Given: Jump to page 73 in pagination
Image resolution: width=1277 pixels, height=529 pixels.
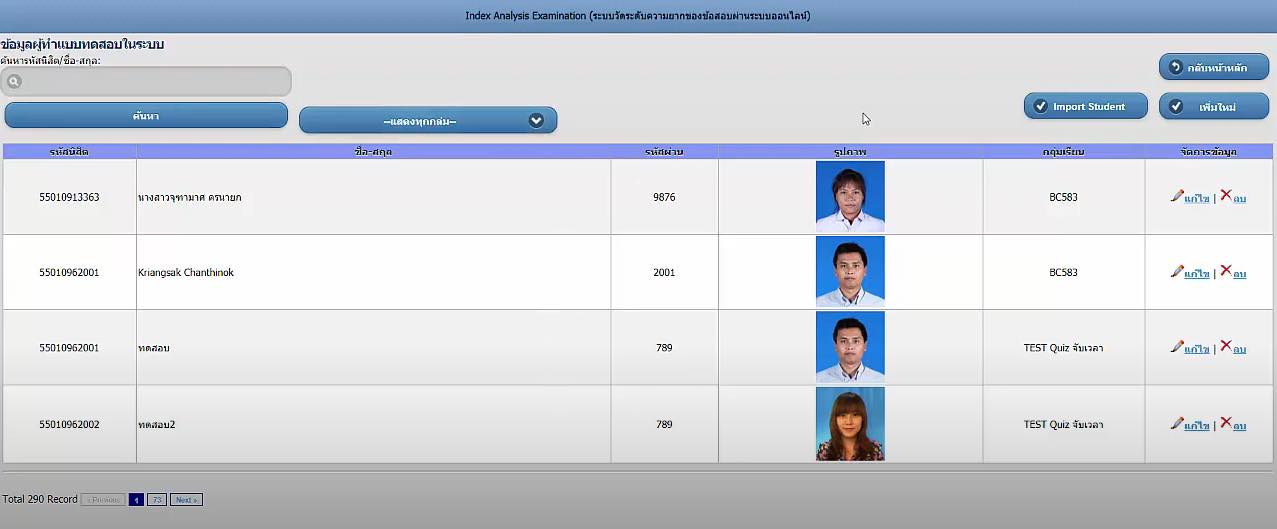Looking at the screenshot, I should pos(157,500).
